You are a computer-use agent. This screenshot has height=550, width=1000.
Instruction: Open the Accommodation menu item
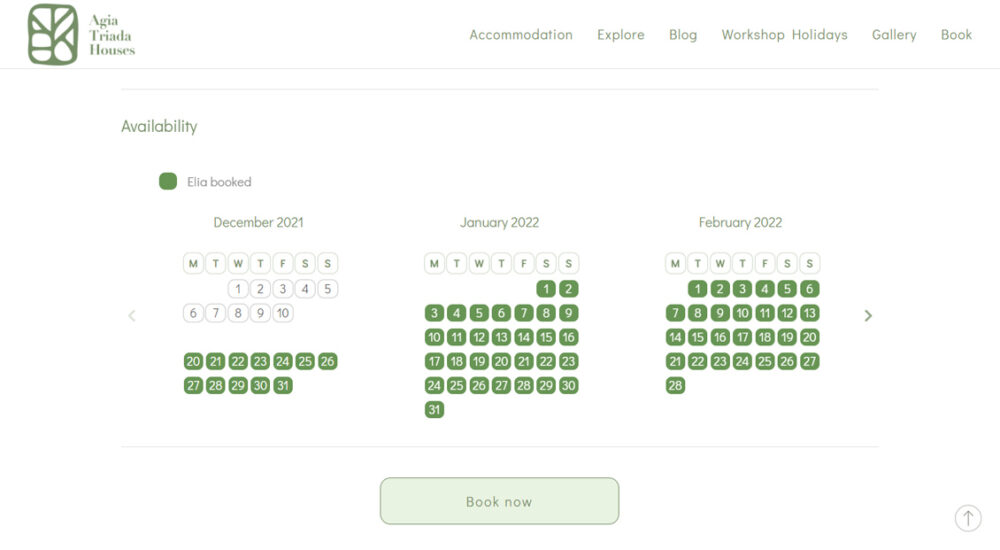tap(521, 34)
